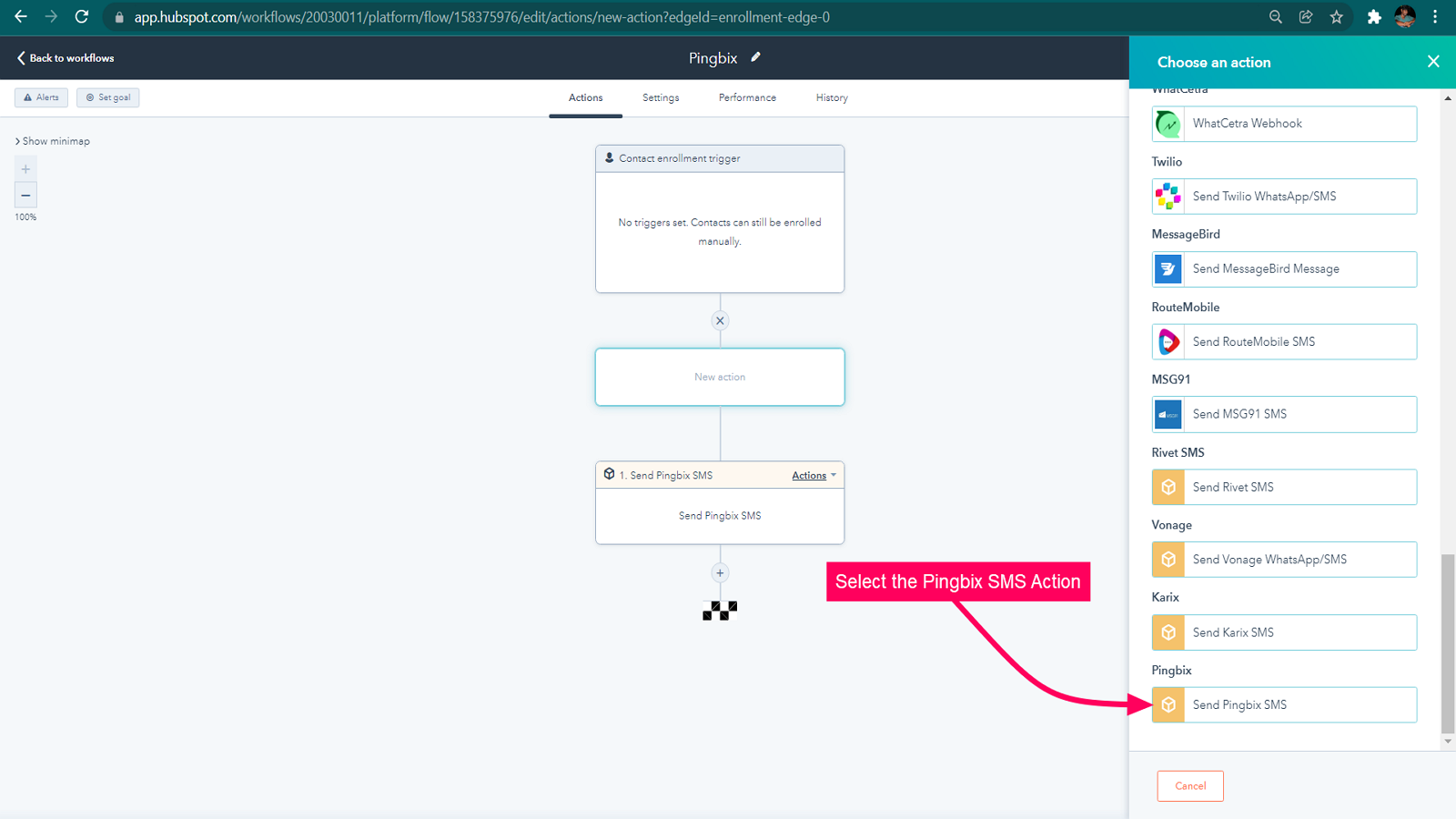The image size is (1456, 819).
Task: Click the Twilio logo icon
Action: click(x=1168, y=197)
